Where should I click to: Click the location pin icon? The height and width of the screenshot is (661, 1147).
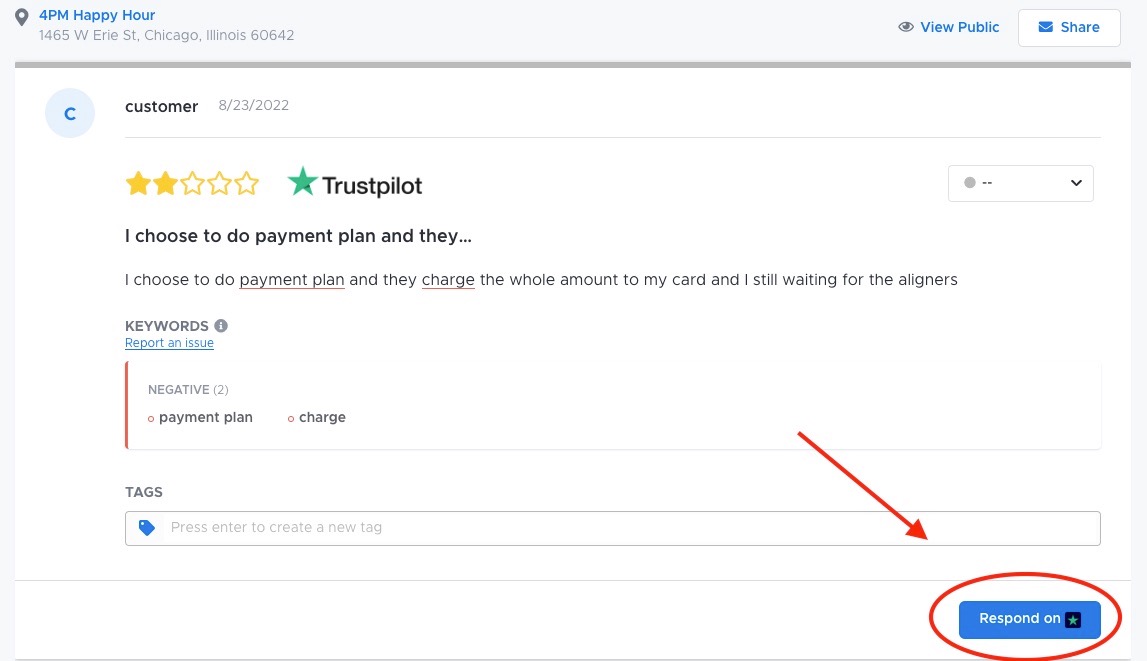(x=22, y=18)
